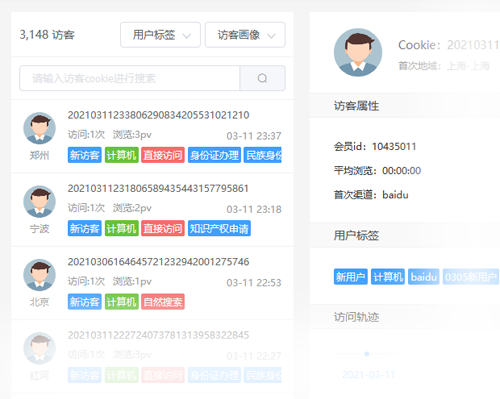The height and width of the screenshot is (399, 500).
Task: Click 浏览:3pv in the 郑州 row
Action: point(132,135)
